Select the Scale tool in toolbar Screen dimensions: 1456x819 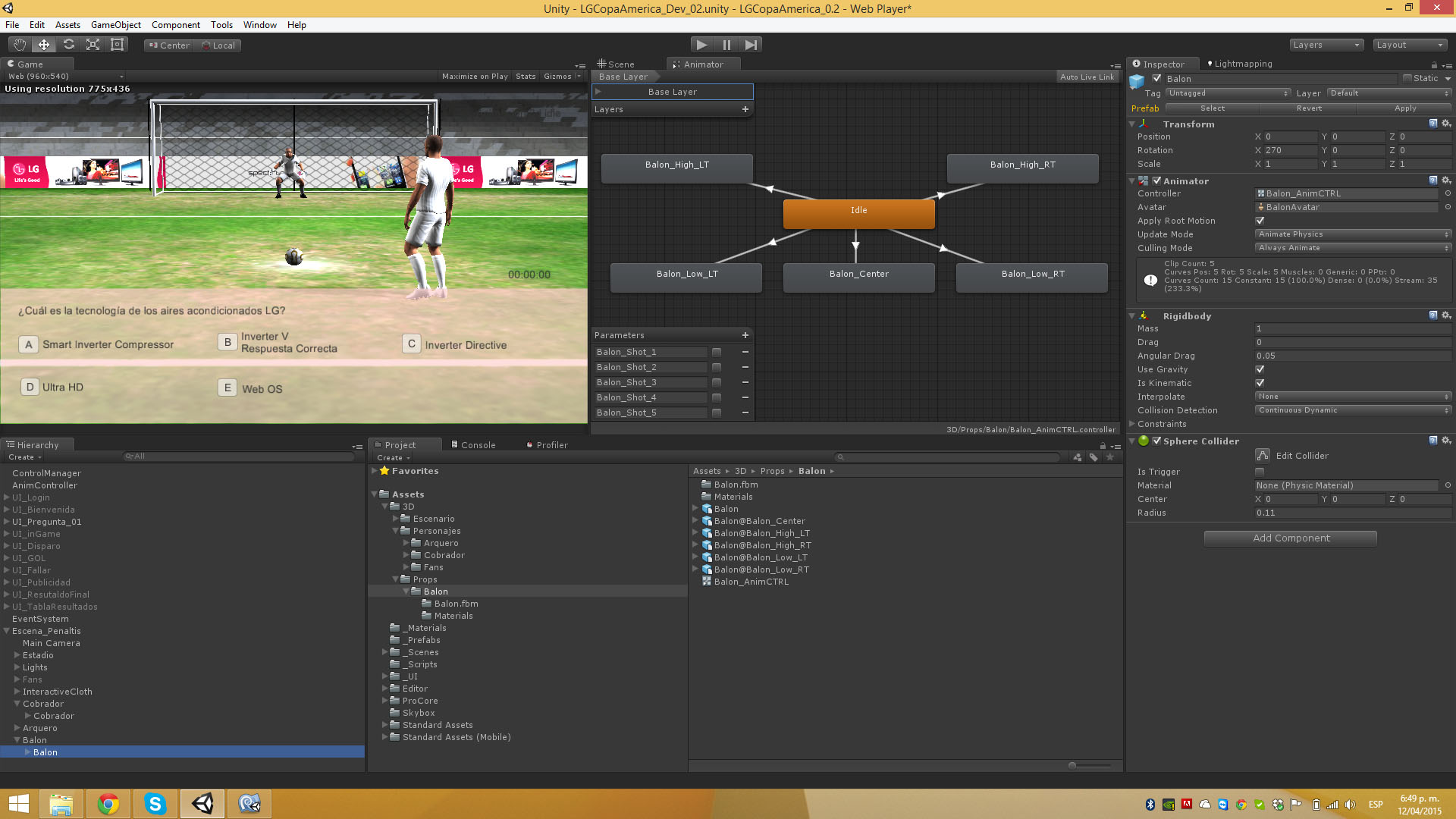(x=93, y=45)
